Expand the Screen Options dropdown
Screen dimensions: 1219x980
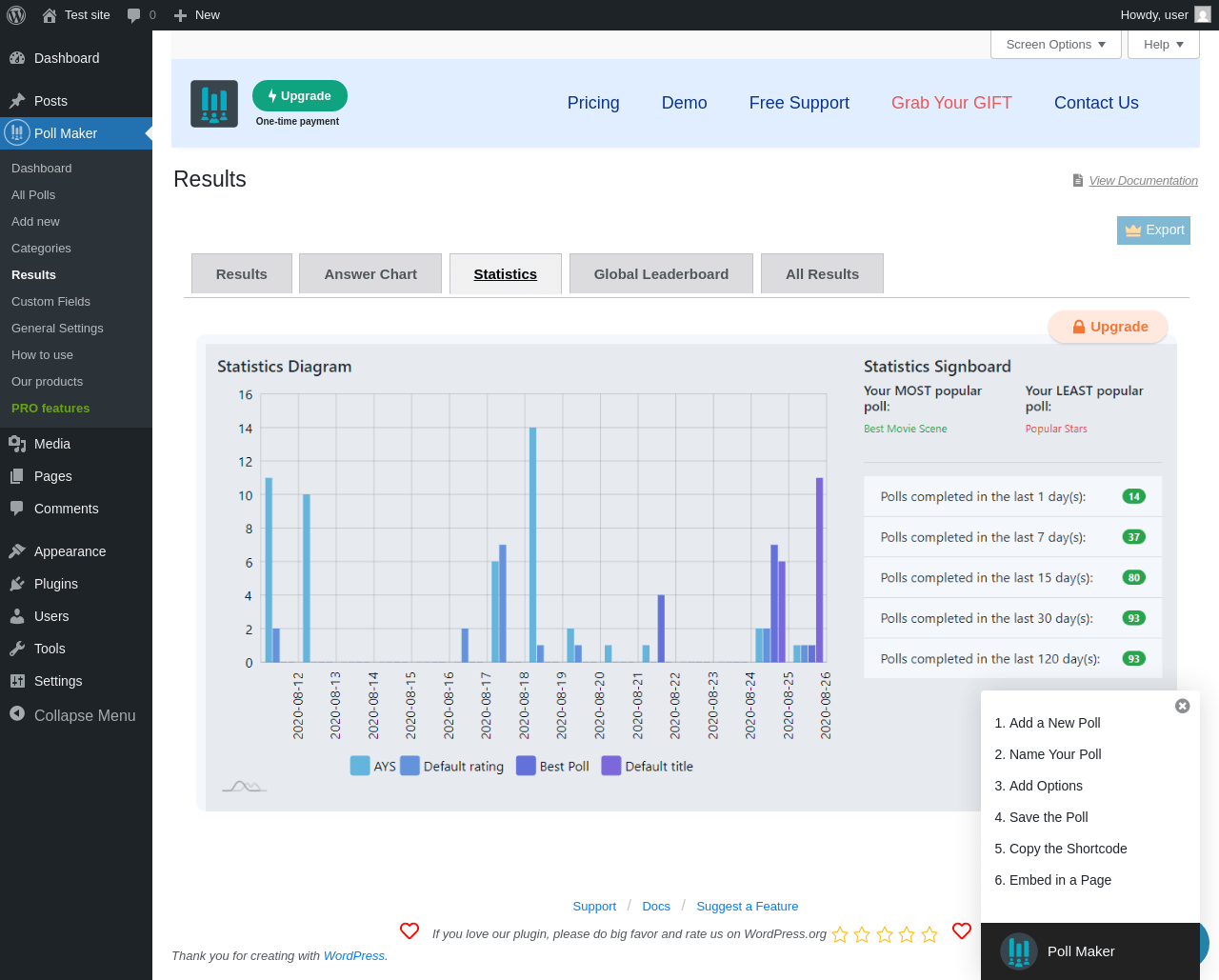coord(1055,45)
